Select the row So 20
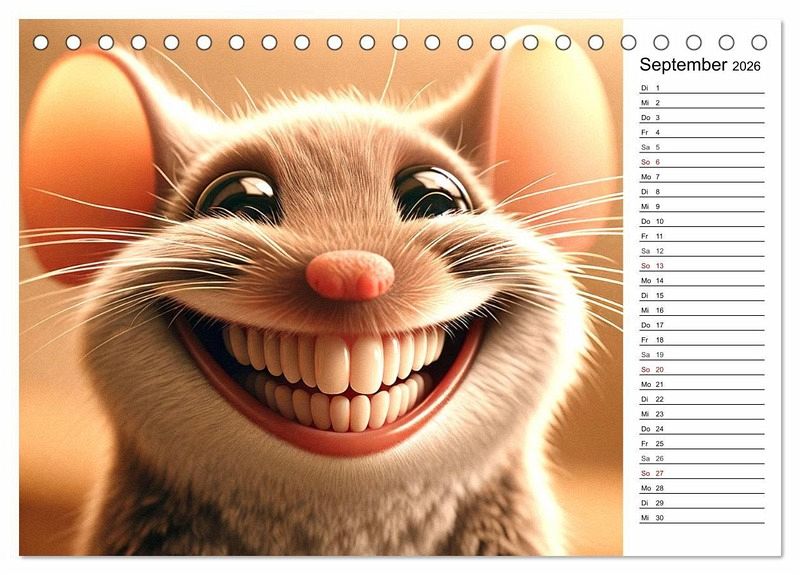This screenshot has height=575, width=800. tap(702, 369)
